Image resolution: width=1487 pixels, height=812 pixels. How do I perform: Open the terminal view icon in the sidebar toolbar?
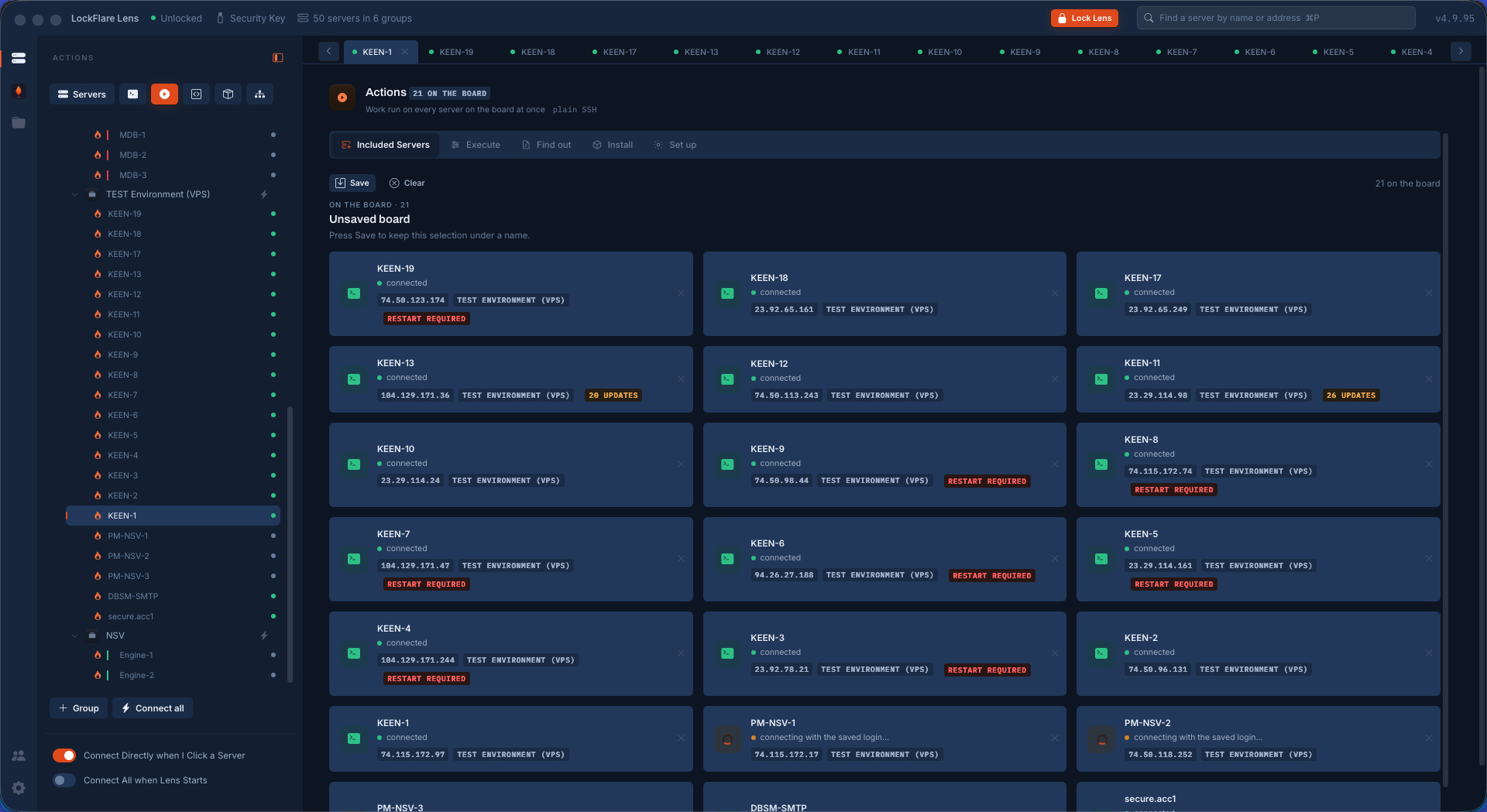[x=133, y=94]
